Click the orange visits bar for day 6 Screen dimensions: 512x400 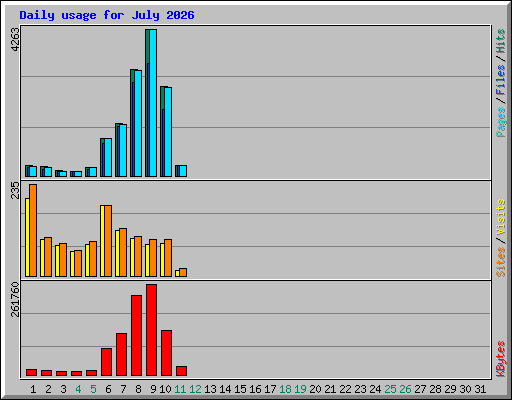(108, 241)
